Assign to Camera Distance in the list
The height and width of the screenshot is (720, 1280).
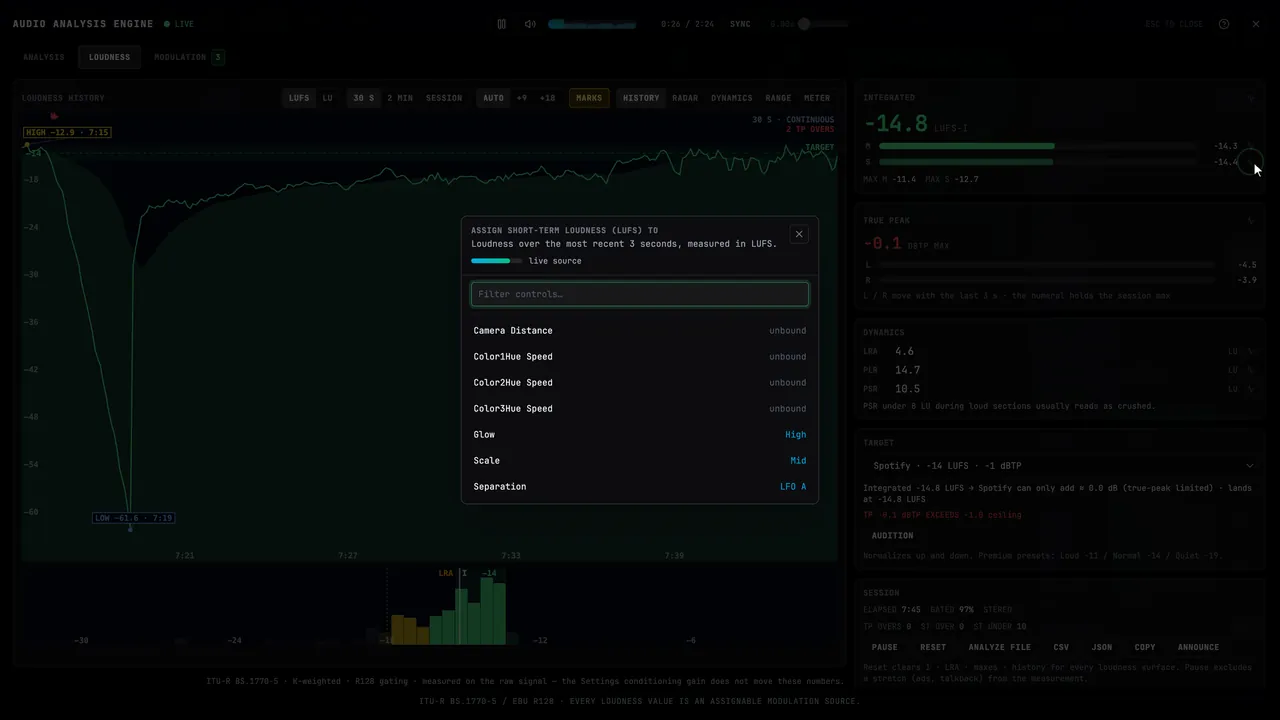[x=640, y=331]
